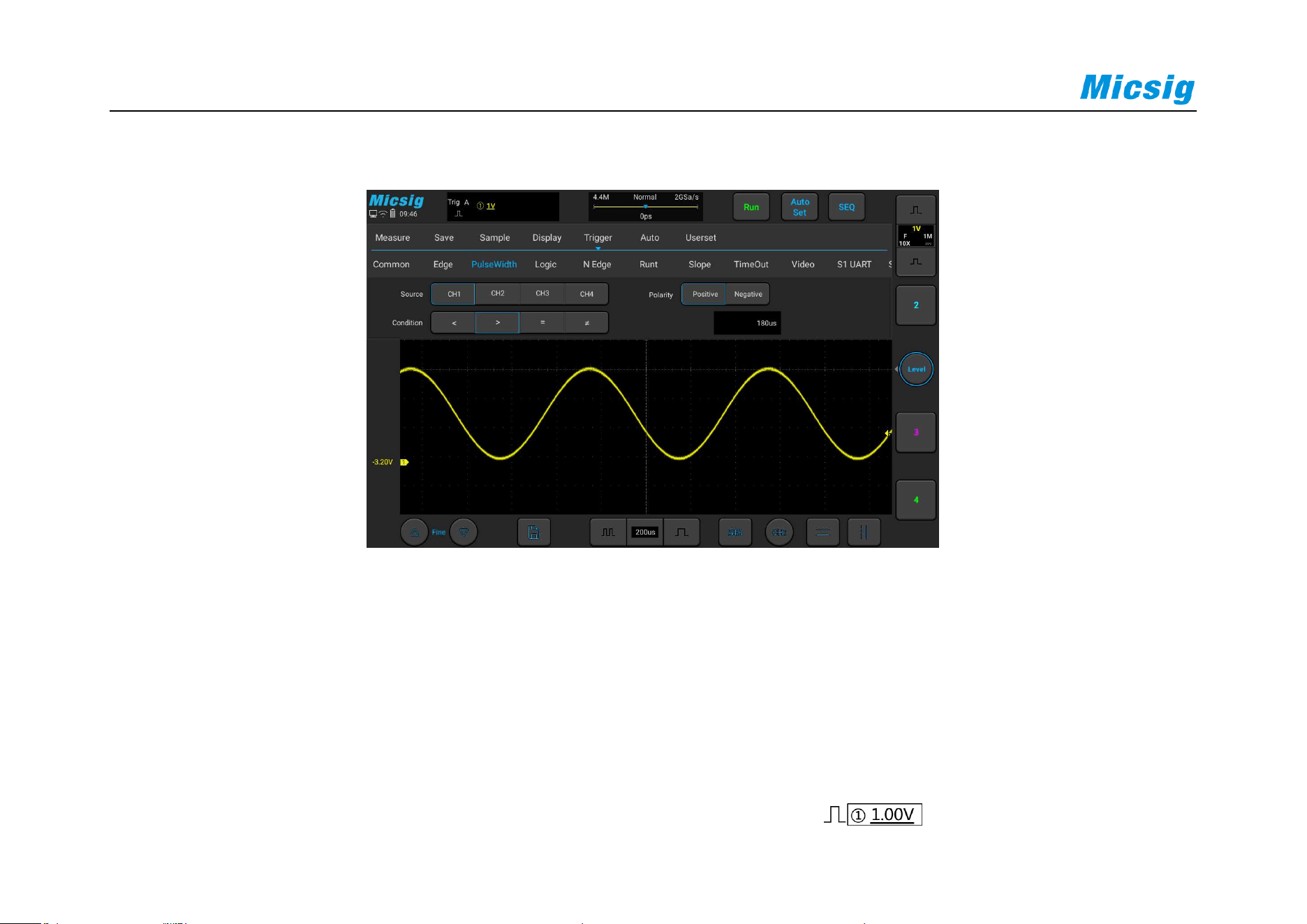Toggle channel 2 button
This screenshot has width=1307, height=924.
coord(916,305)
